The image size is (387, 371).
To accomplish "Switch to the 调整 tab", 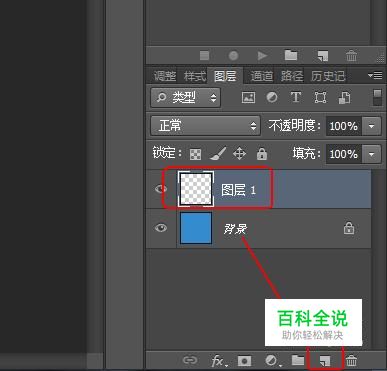I will 164,76.
